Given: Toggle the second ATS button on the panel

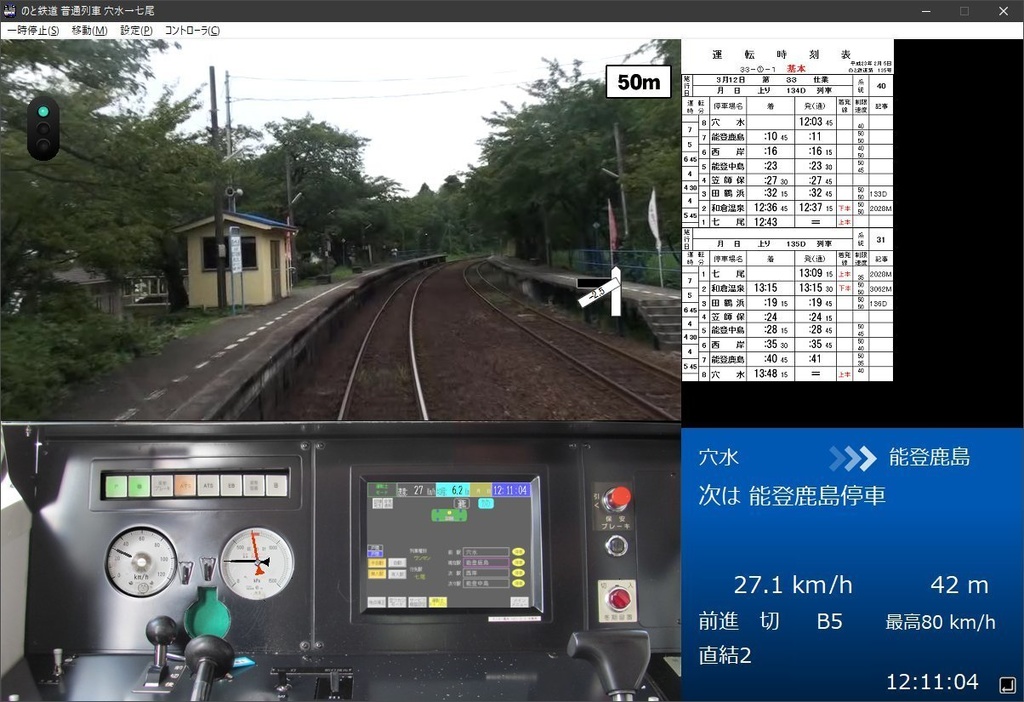Looking at the screenshot, I should click(208, 485).
